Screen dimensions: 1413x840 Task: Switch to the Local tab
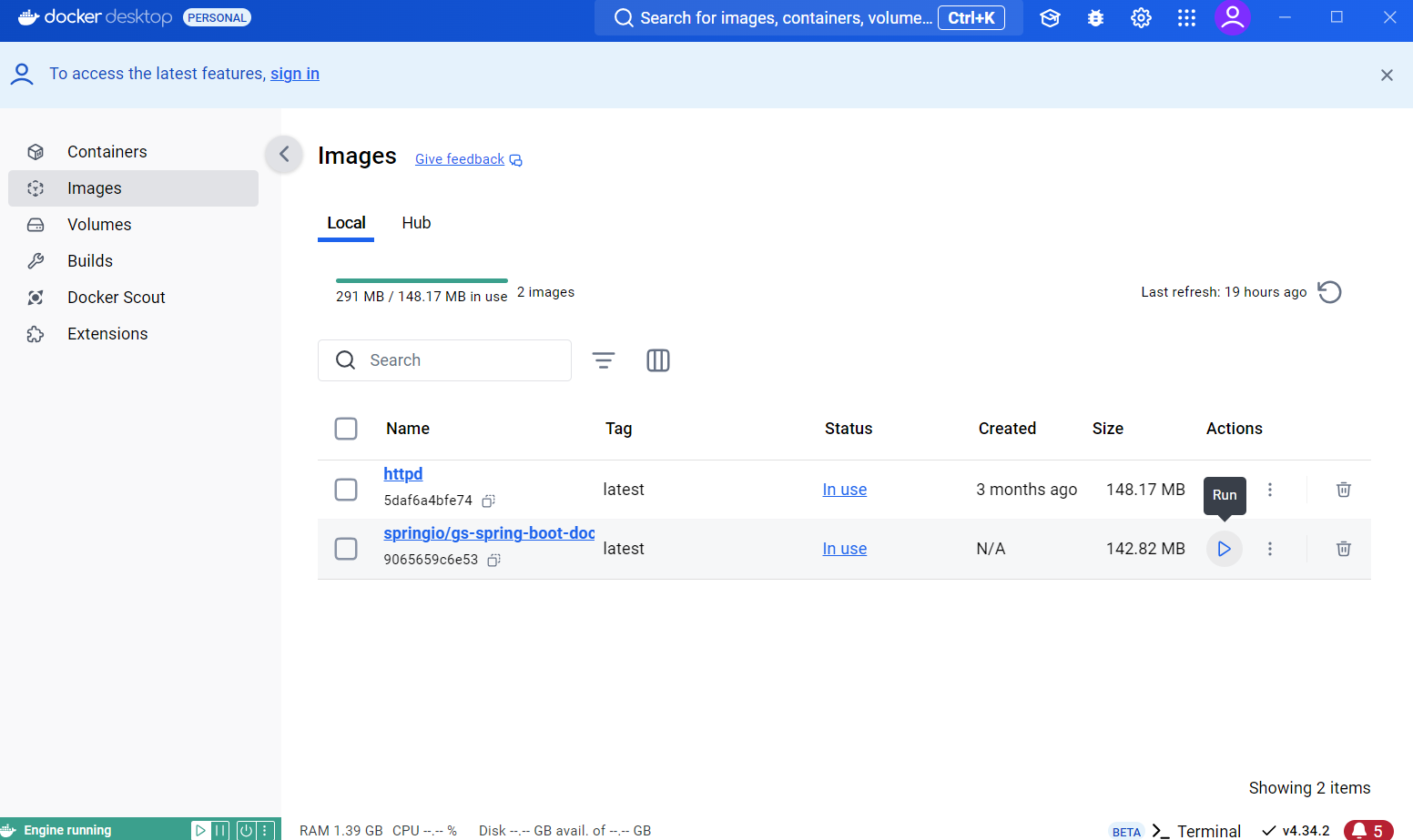[x=346, y=223]
